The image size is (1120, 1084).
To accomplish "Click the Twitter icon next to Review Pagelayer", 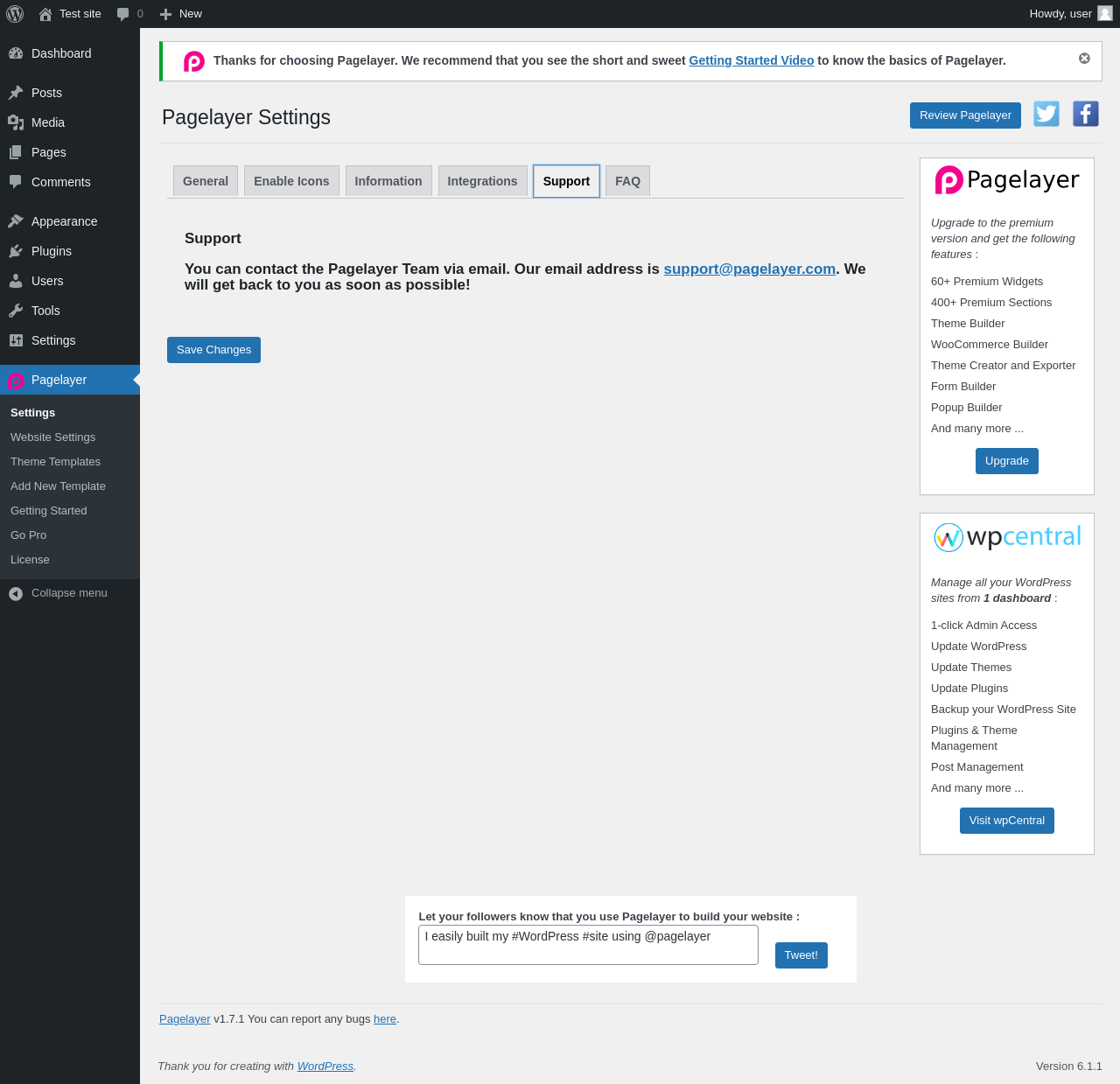I will pyautogui.click(x=1046, y=114).
